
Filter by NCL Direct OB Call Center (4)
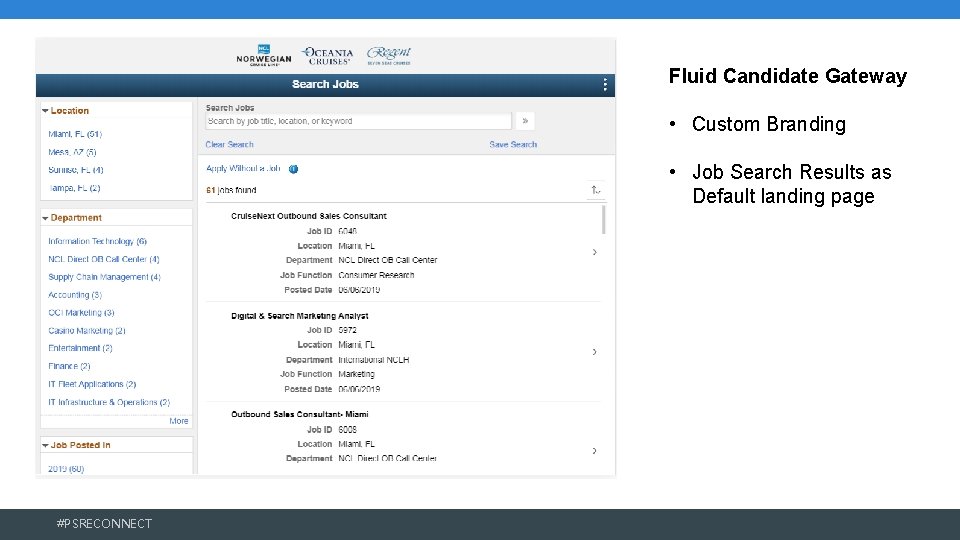tap(104, 259)
